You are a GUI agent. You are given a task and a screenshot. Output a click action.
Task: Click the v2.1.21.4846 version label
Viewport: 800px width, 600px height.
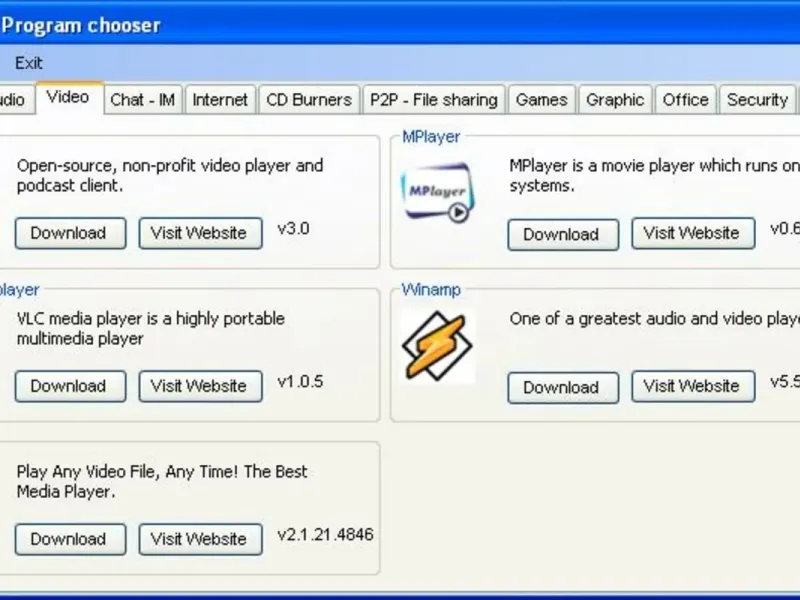pos(326,535)
